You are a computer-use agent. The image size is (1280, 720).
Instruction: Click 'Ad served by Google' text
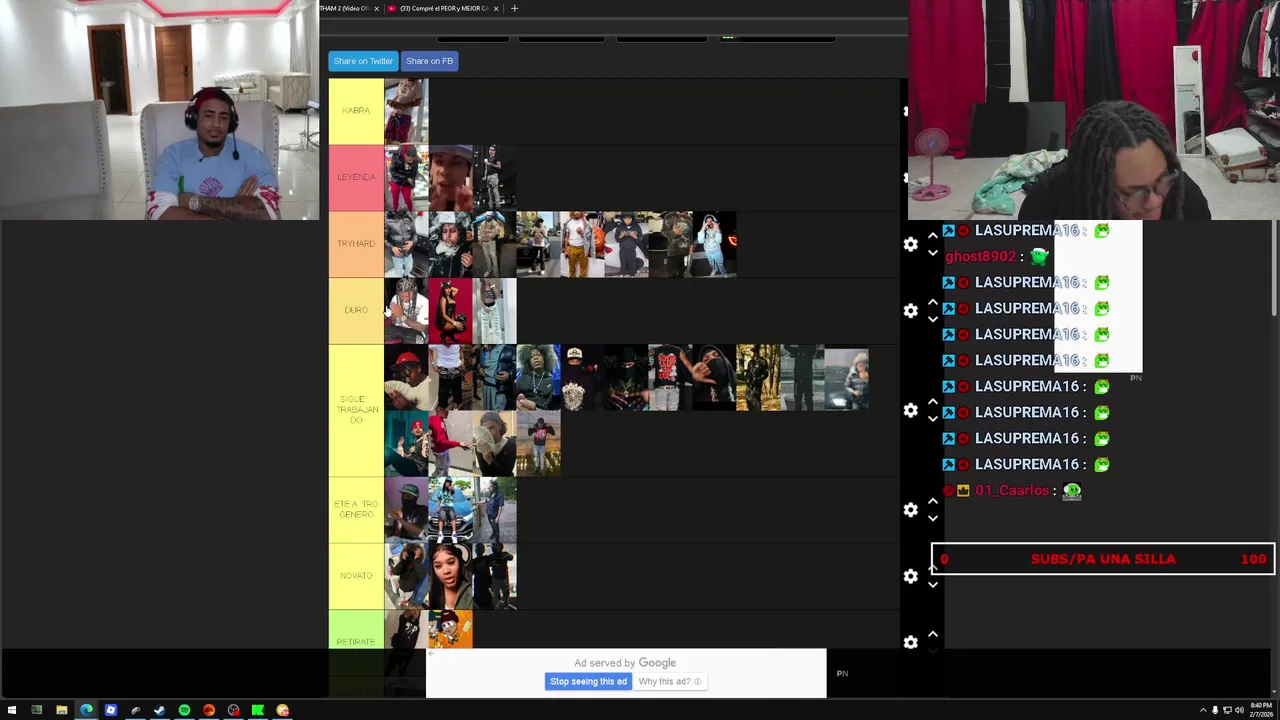pyautogui.click(x=625, y=663)
